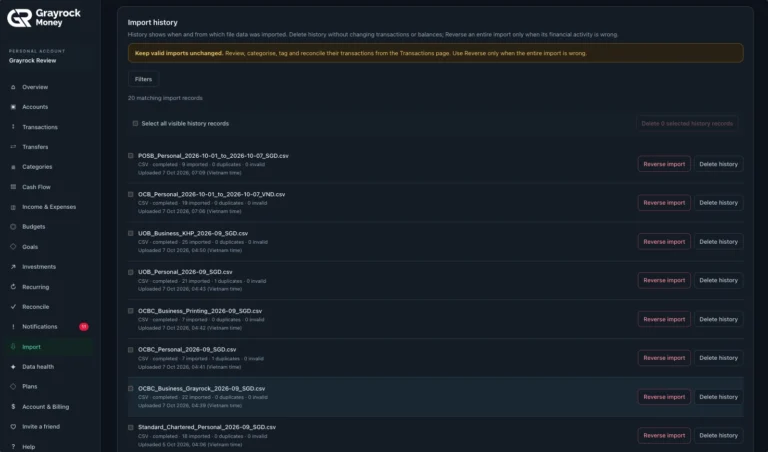Reverse import for Standard_Chartered_Personal file
768x452 pixels.
click(664, 435)
